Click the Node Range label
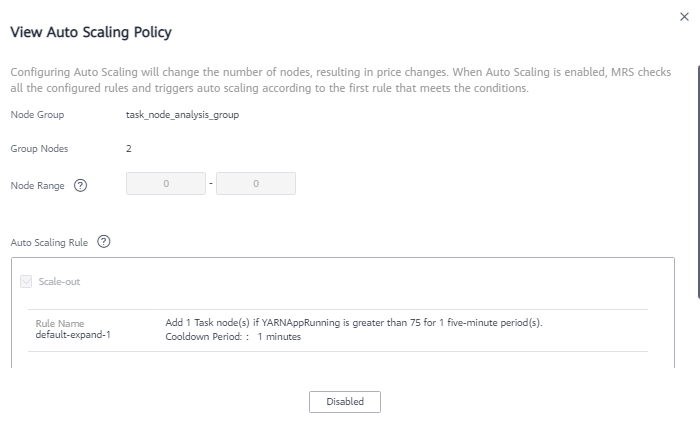The height and width of the screenshot is (422, 700). click(38, 186)
